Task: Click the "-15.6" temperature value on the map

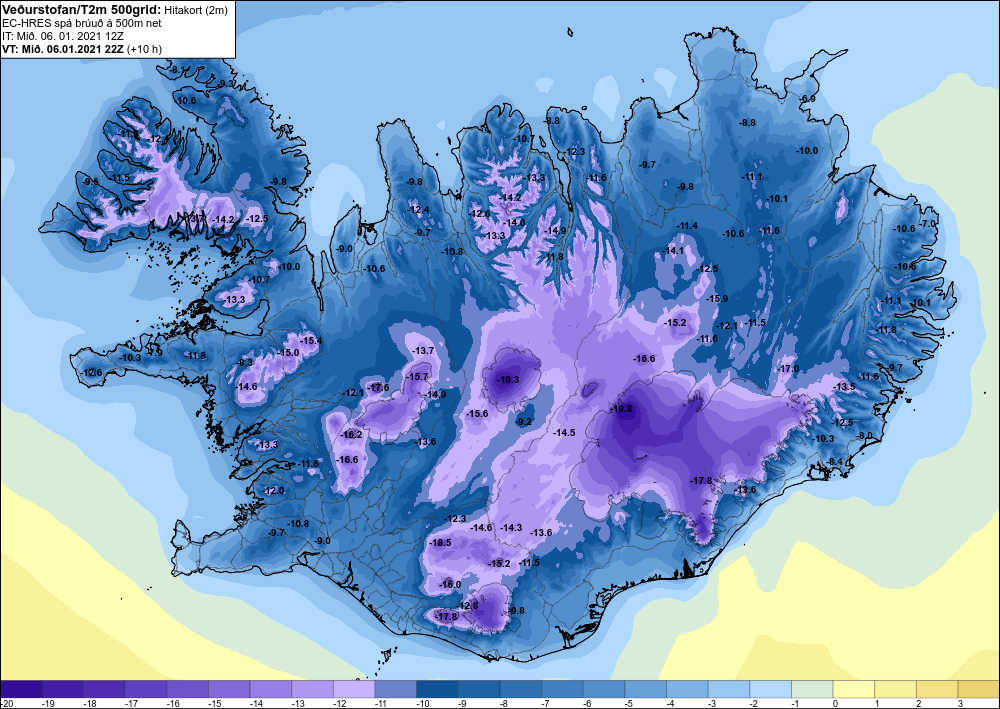Action: pos(477,414)
